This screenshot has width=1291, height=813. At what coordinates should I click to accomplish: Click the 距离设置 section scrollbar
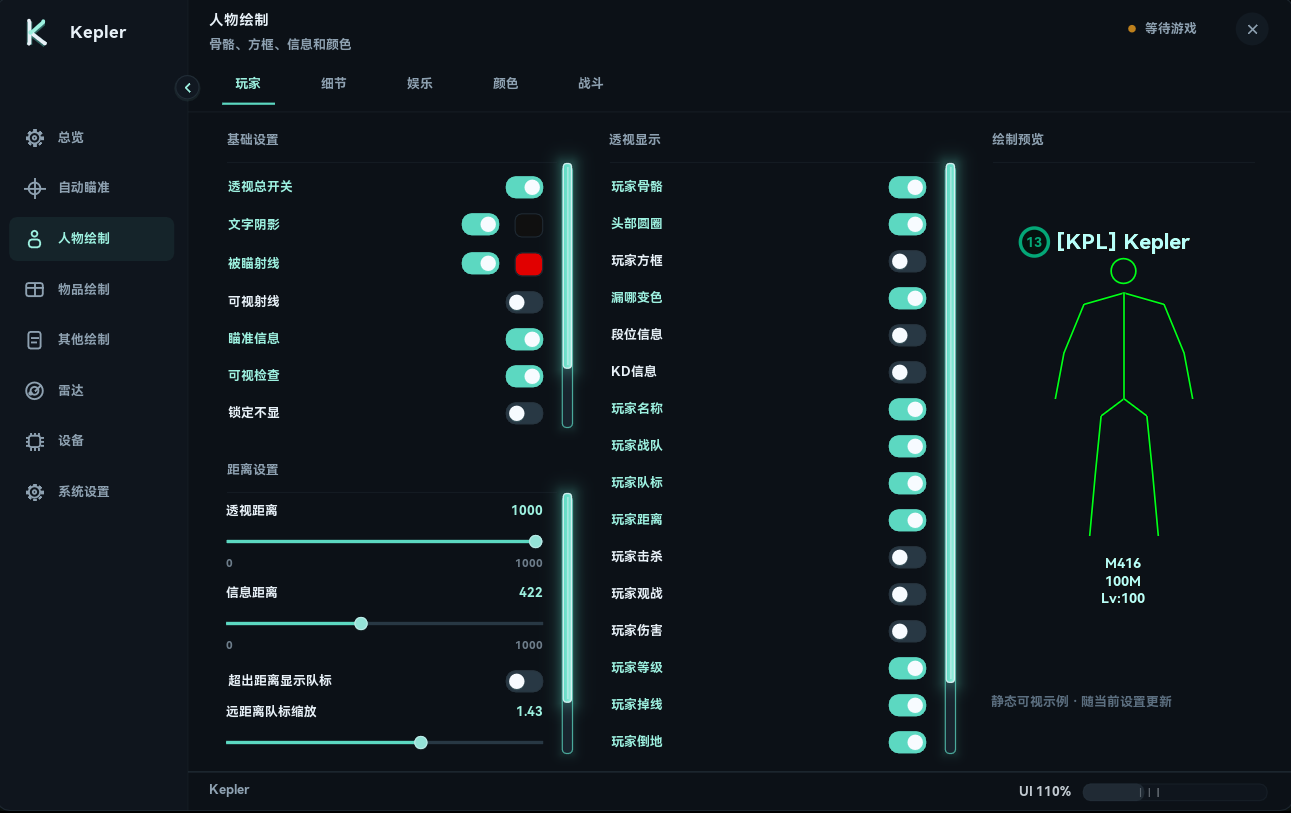(568, 623)
